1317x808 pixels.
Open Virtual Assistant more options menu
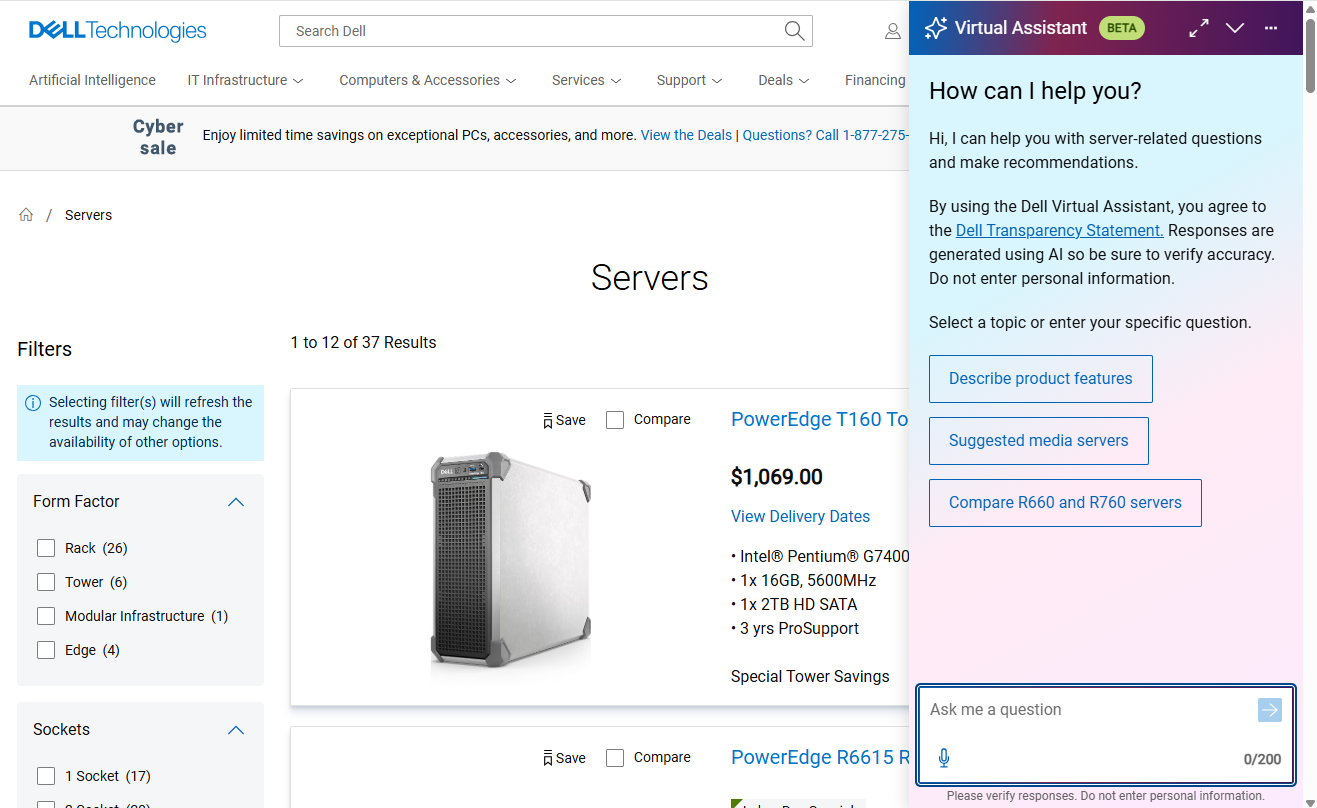click(1271, 28)
